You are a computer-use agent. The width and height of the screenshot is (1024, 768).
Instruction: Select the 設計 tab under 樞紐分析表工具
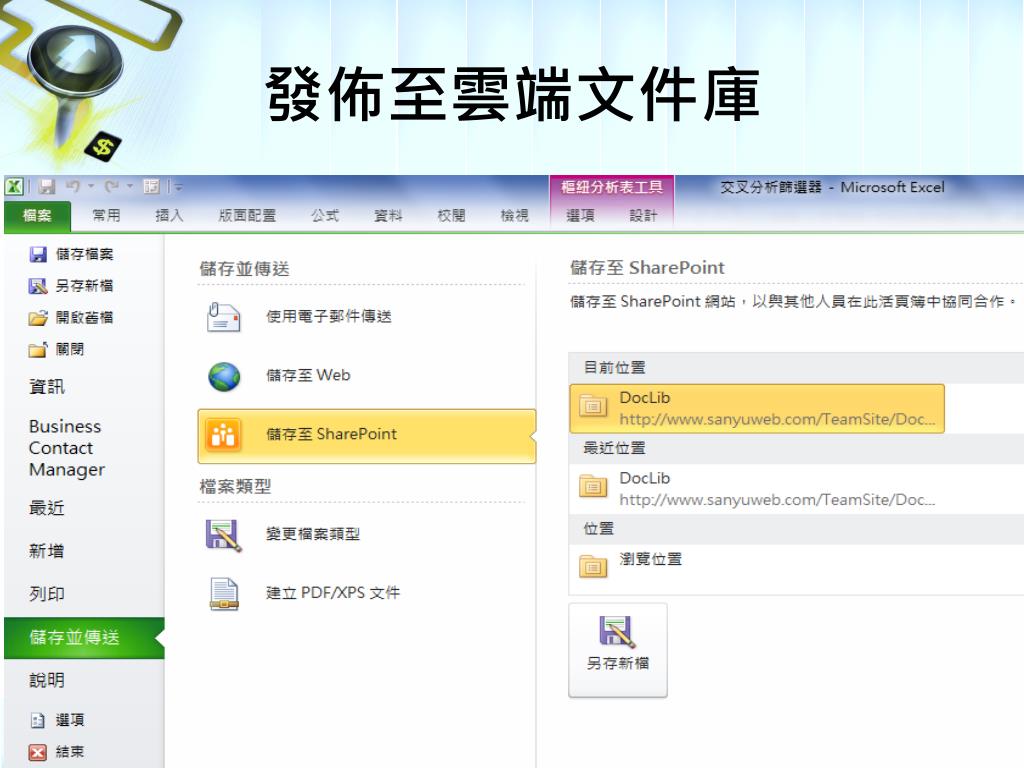click(x=643, y=216)
